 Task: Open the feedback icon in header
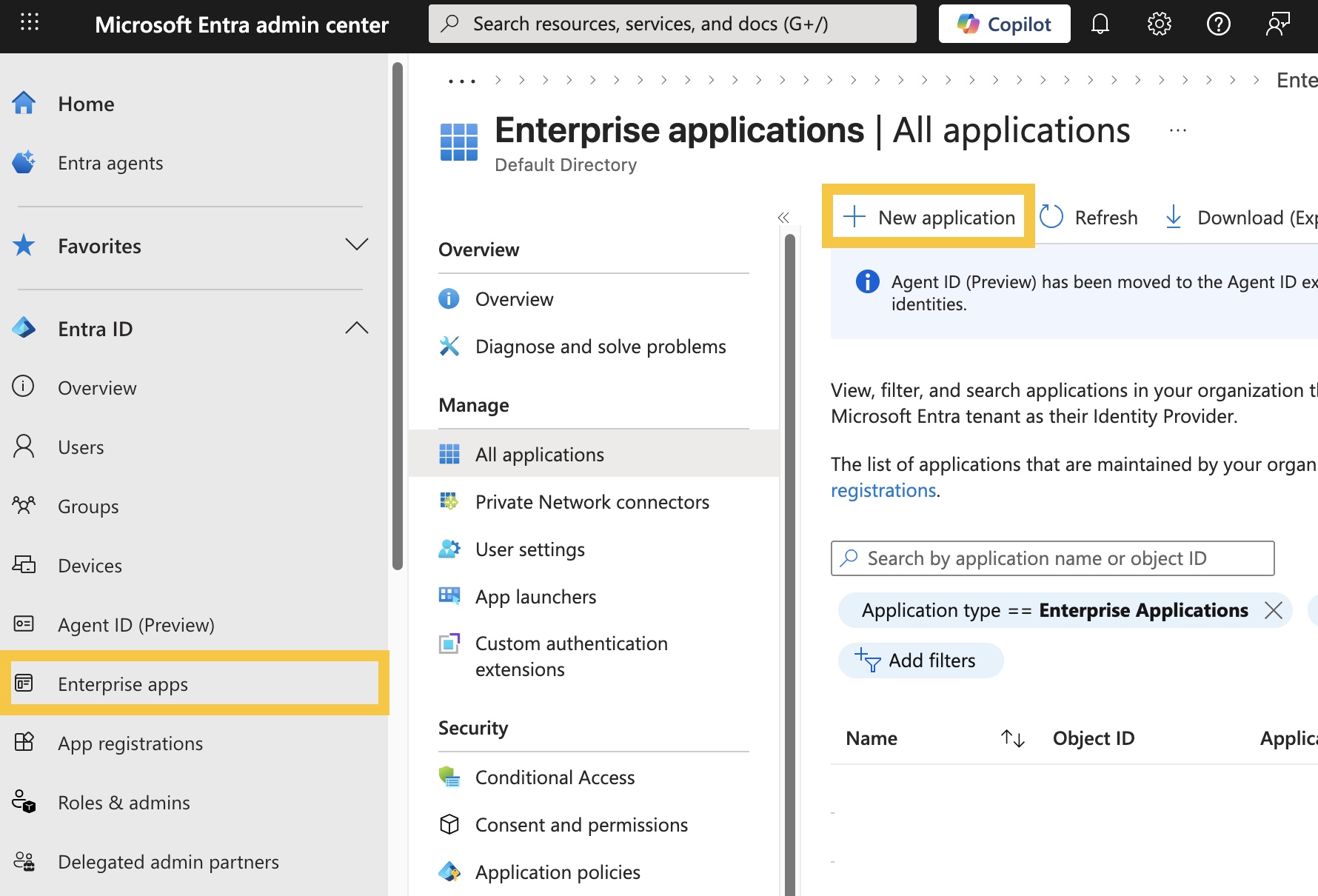coord(1277,24)
